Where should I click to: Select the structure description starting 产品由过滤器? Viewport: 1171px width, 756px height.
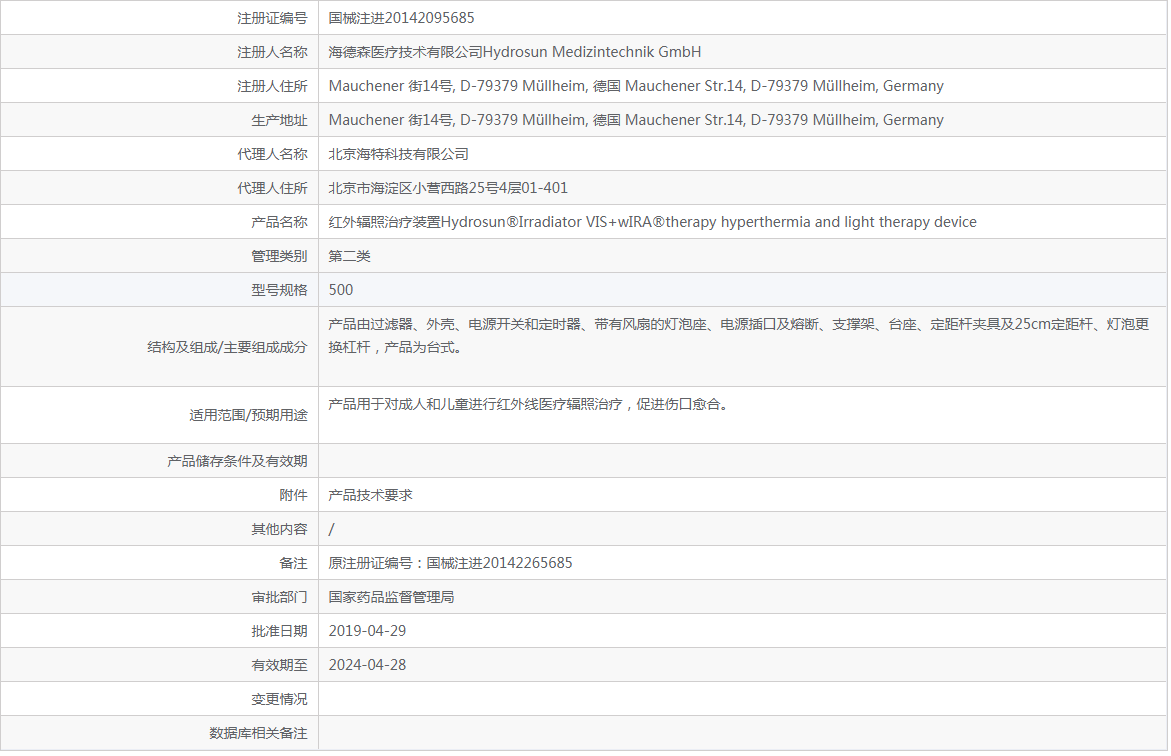coord(739,335)
